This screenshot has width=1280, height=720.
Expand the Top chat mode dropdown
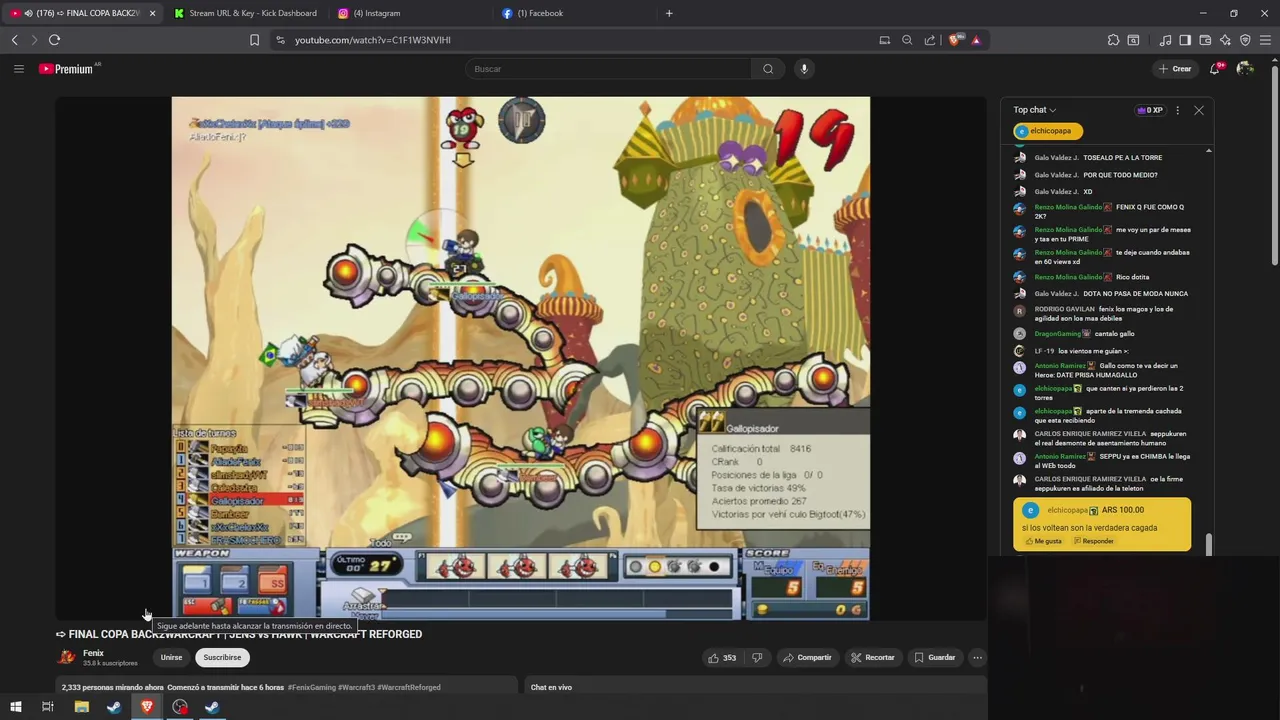(1035, 110)
